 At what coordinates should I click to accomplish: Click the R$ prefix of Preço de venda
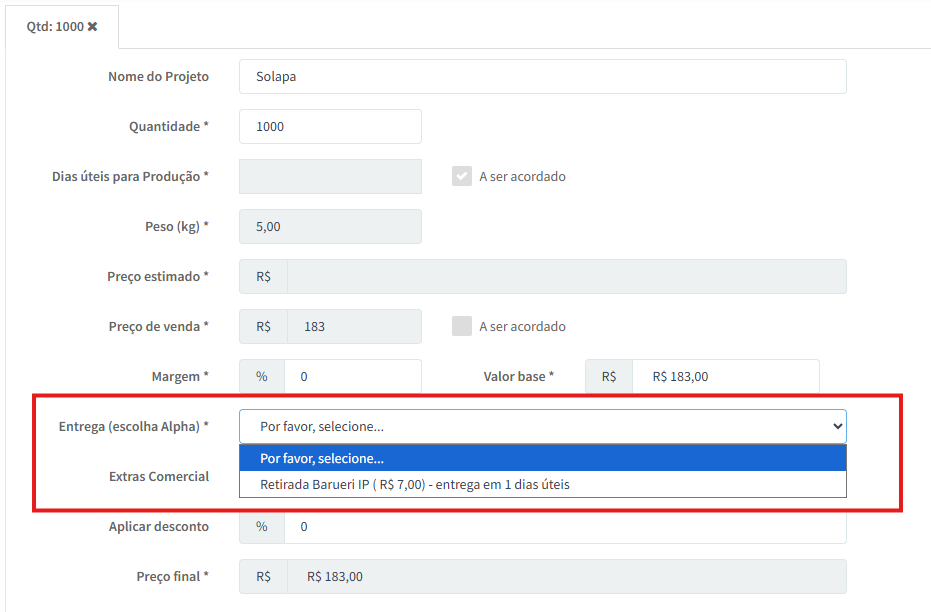coord(263,327)
